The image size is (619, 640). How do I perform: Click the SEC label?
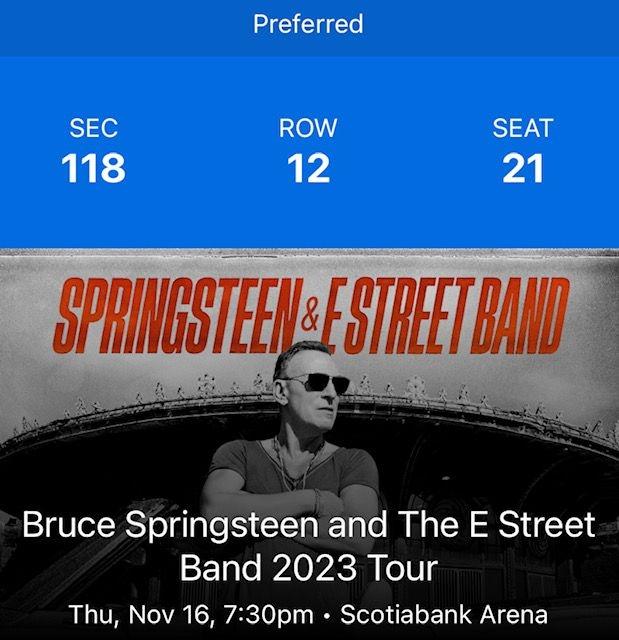click(93, 128)
